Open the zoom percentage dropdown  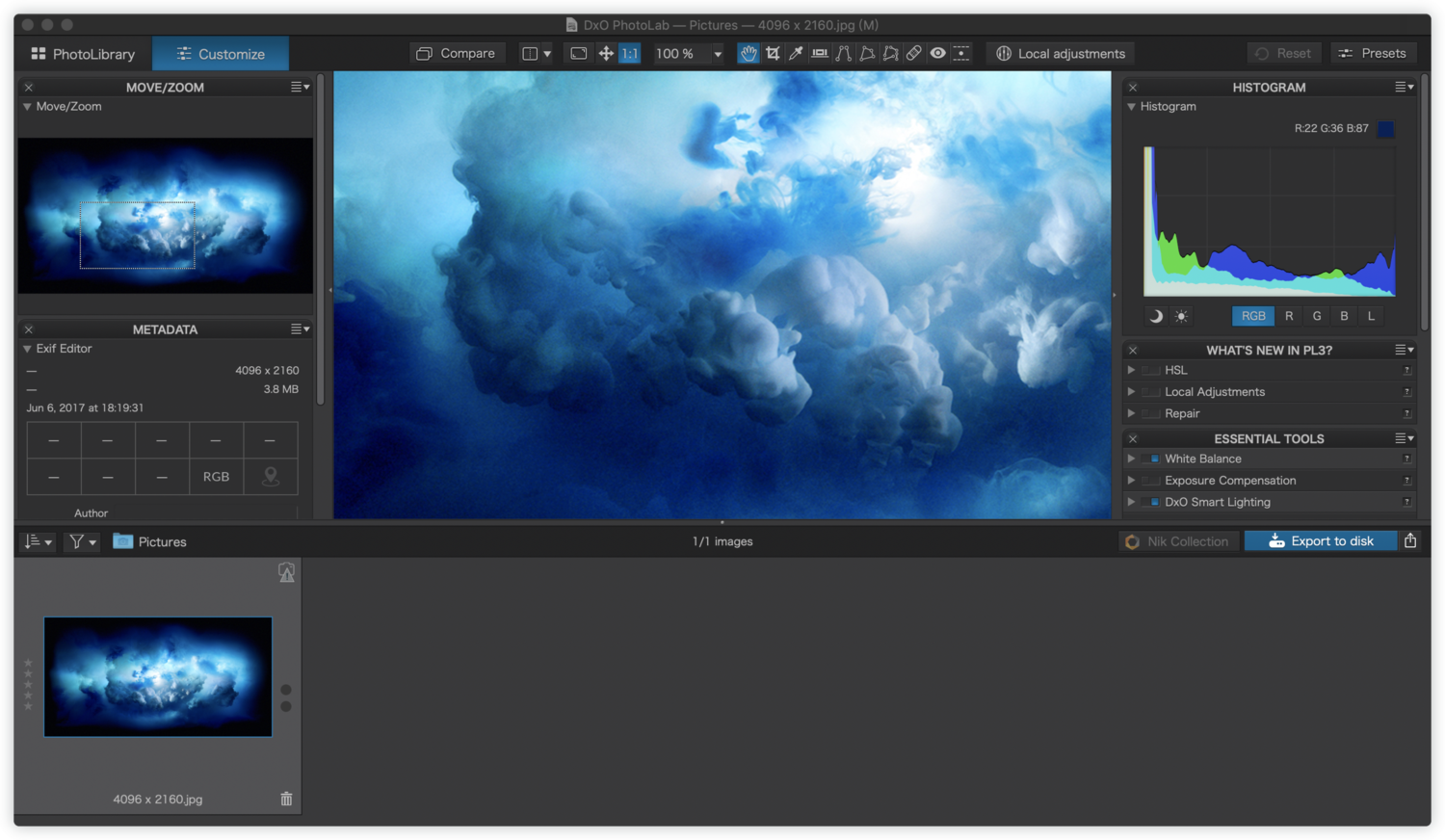click(x=717, y=55)
